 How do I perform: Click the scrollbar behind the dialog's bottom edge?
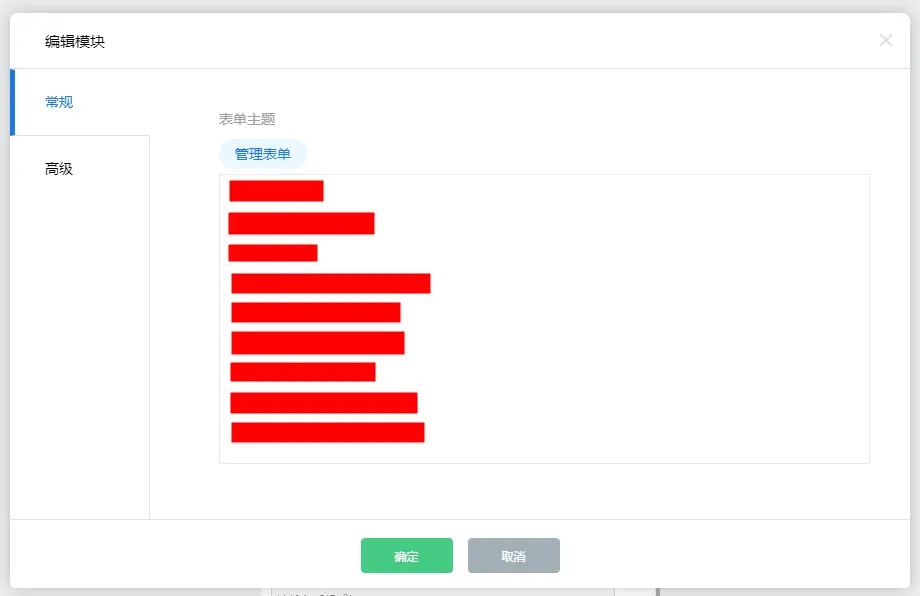click(657, 592)
